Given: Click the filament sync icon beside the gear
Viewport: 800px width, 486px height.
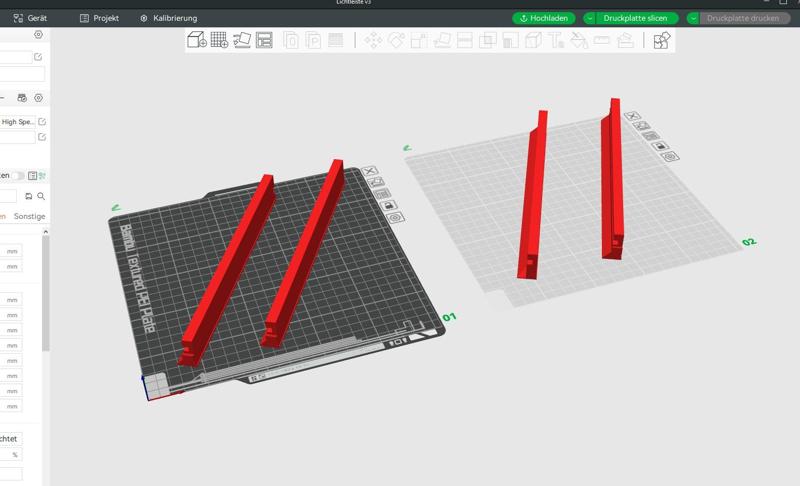Looking at the screenshot, I should [x=22, y=98].
